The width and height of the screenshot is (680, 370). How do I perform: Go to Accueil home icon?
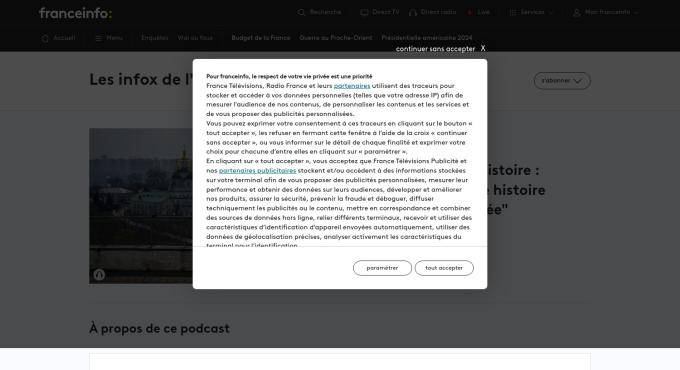45,38
